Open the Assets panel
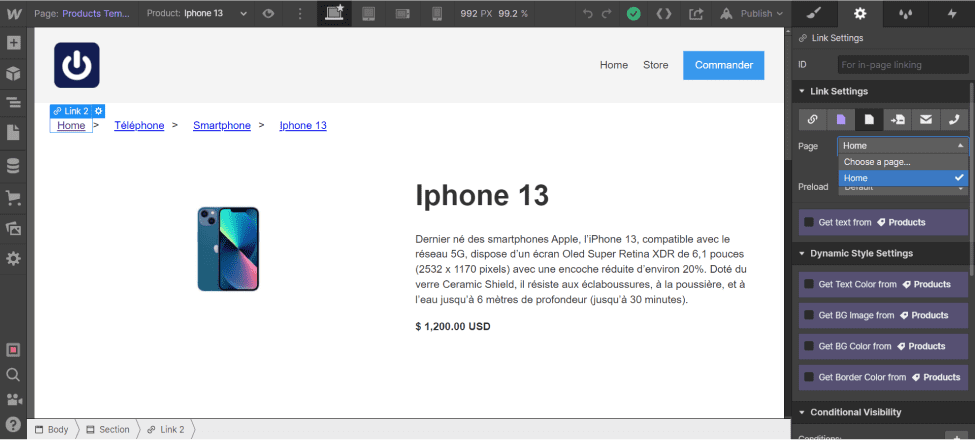The width and height of the screenshot is (975, 440). coord(13,228)
